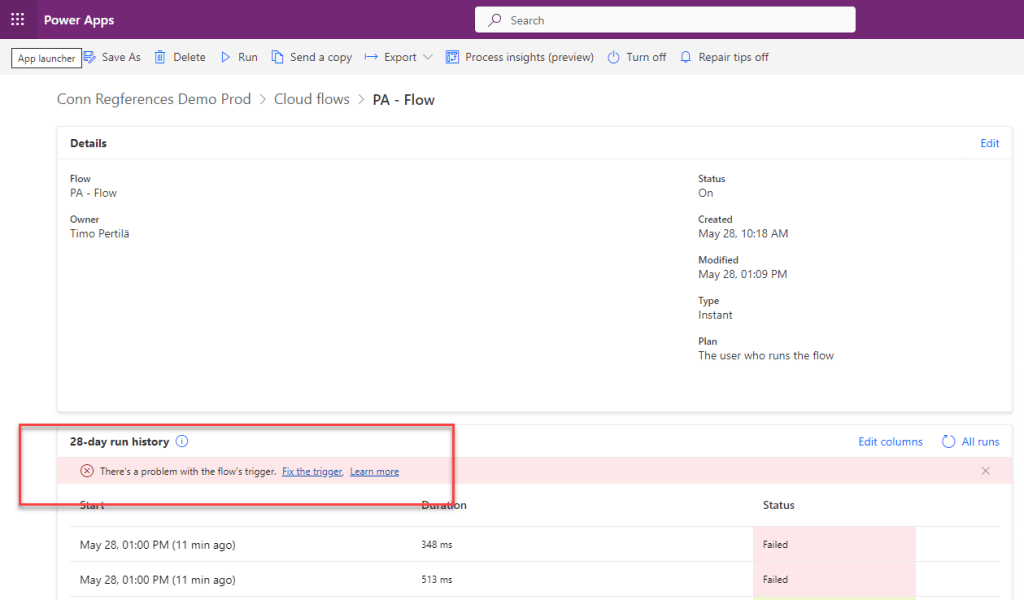The image size is (1024, 600).
Task: Go to Conn Regferences Demo Prod breadcrumb
Action: [x=154, y=99]
